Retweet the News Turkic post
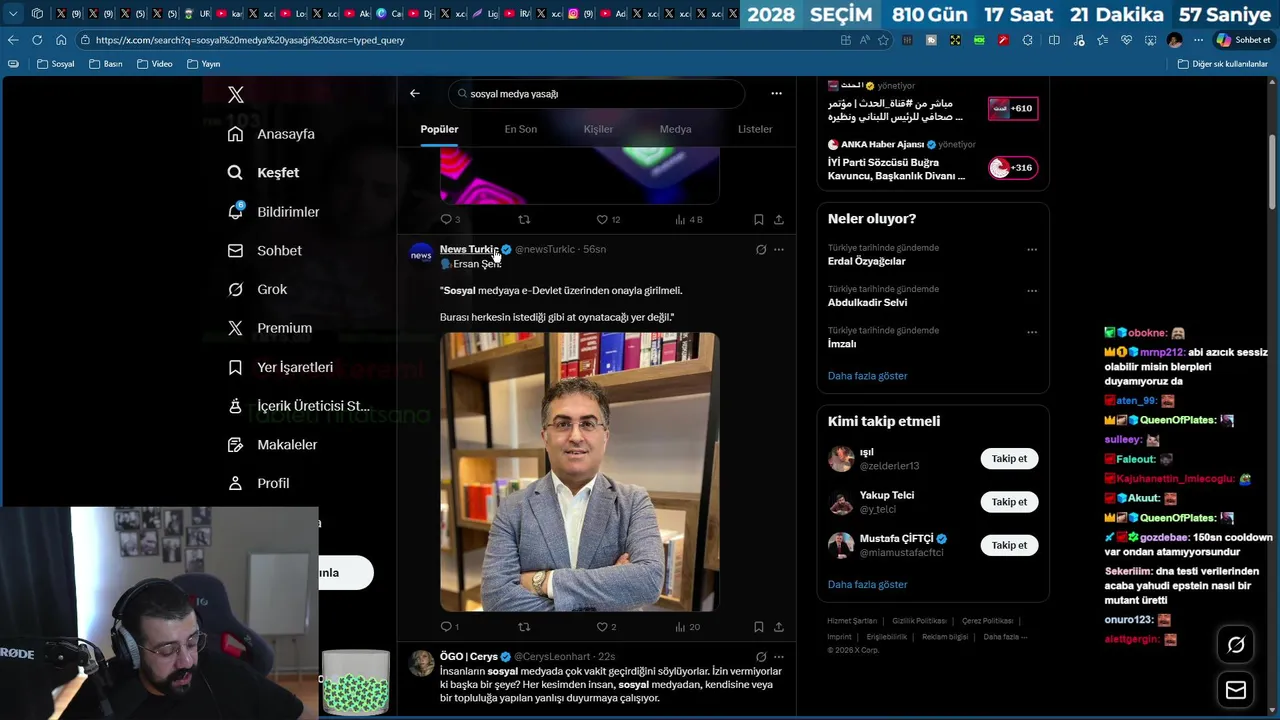Screen dimensions: 1280x720 524,627
